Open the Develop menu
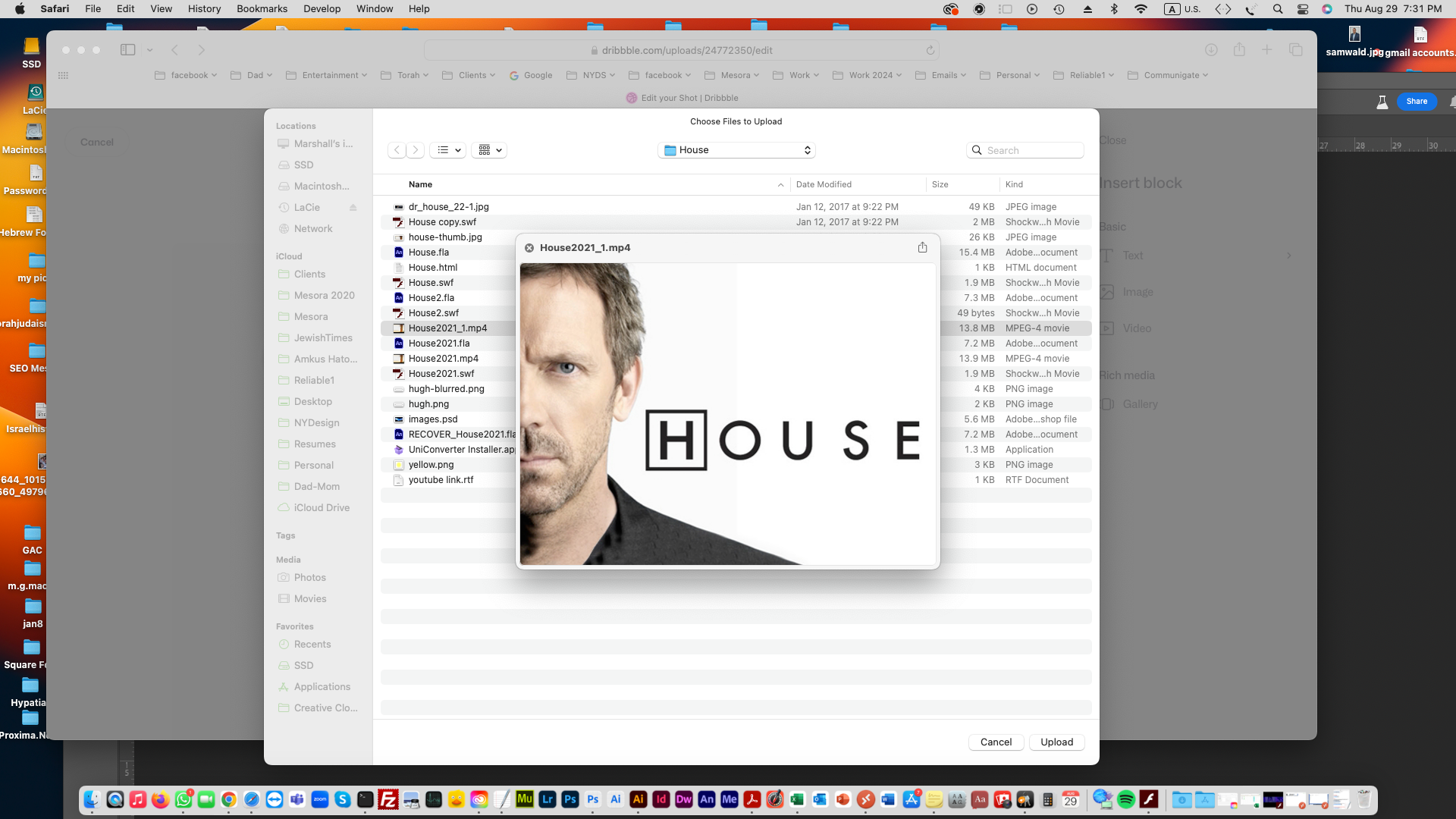This screenshot has height=819, width=1456. (x=322, y=8)
